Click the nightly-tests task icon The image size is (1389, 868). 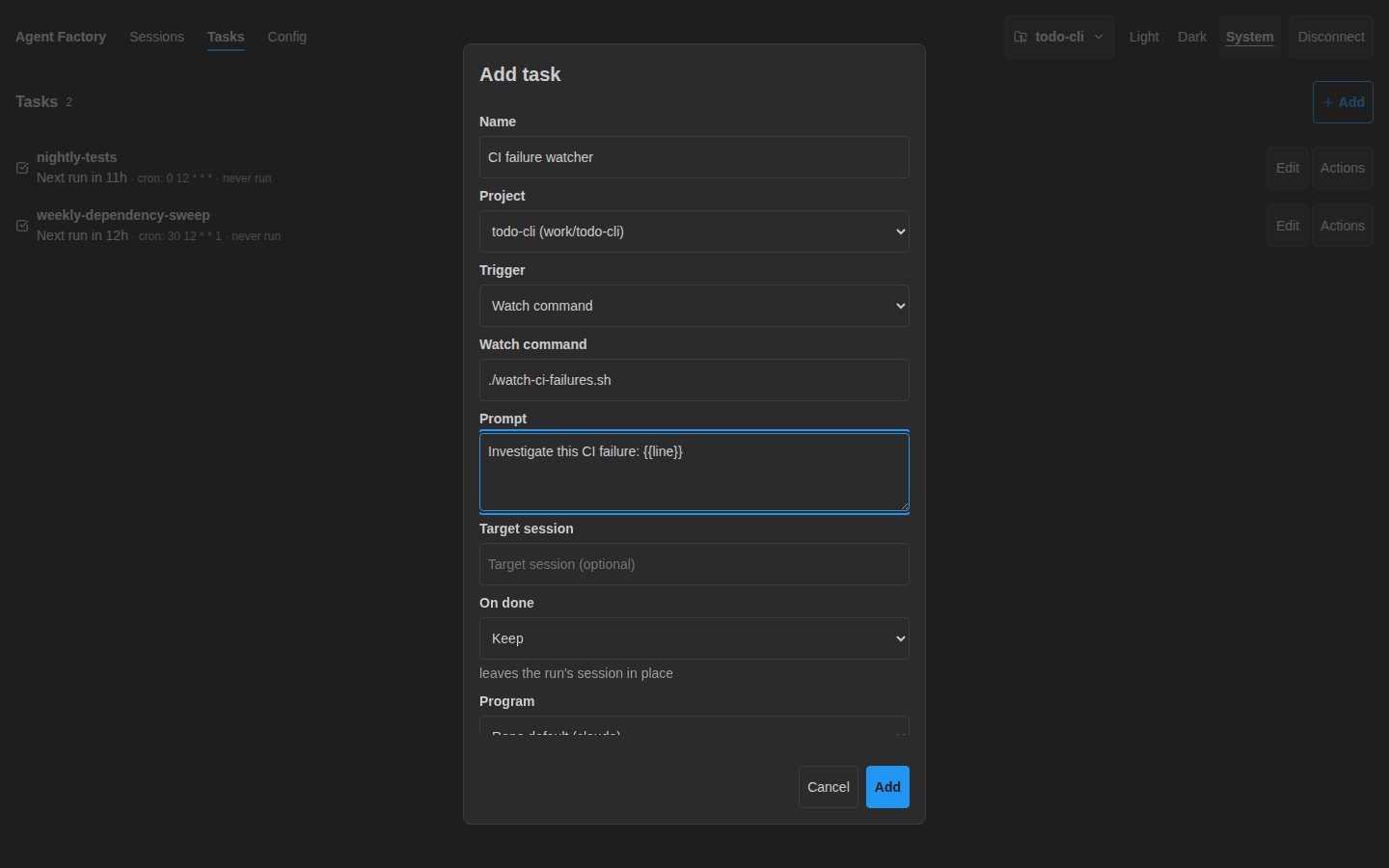(22, 168)
